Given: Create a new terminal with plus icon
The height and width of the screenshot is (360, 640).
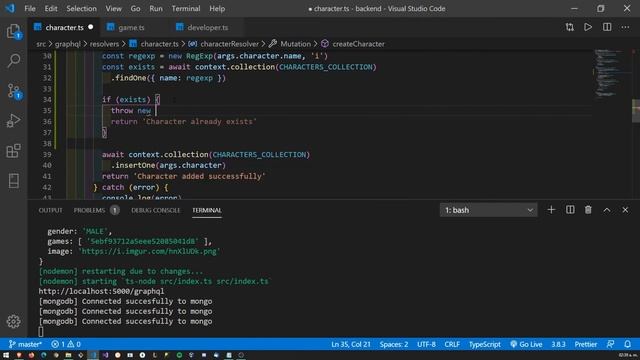Looking at the screenshot, I should [551, 210].
